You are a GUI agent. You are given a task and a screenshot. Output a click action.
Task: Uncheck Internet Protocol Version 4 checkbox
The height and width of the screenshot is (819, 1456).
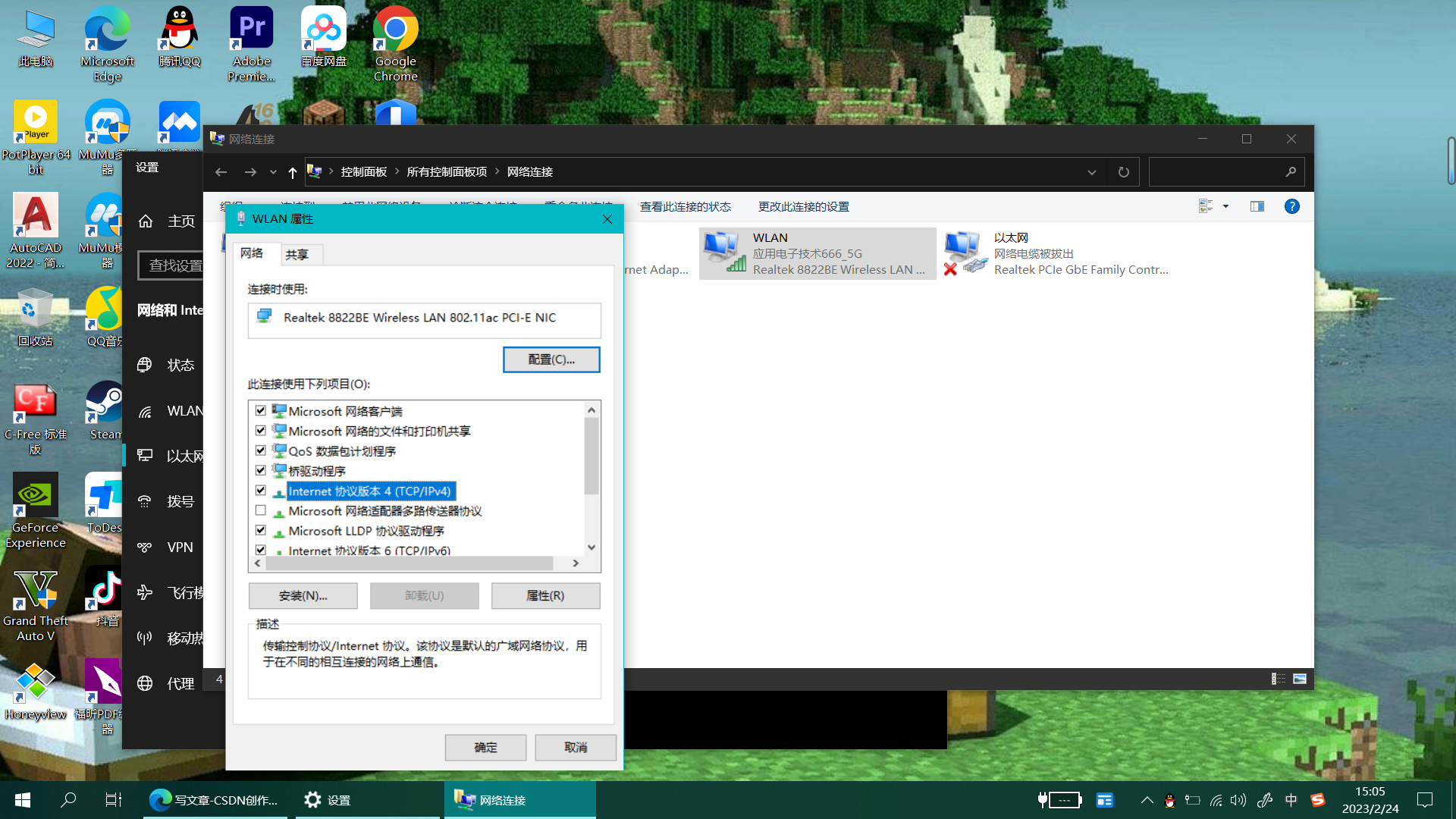(261, 491)
